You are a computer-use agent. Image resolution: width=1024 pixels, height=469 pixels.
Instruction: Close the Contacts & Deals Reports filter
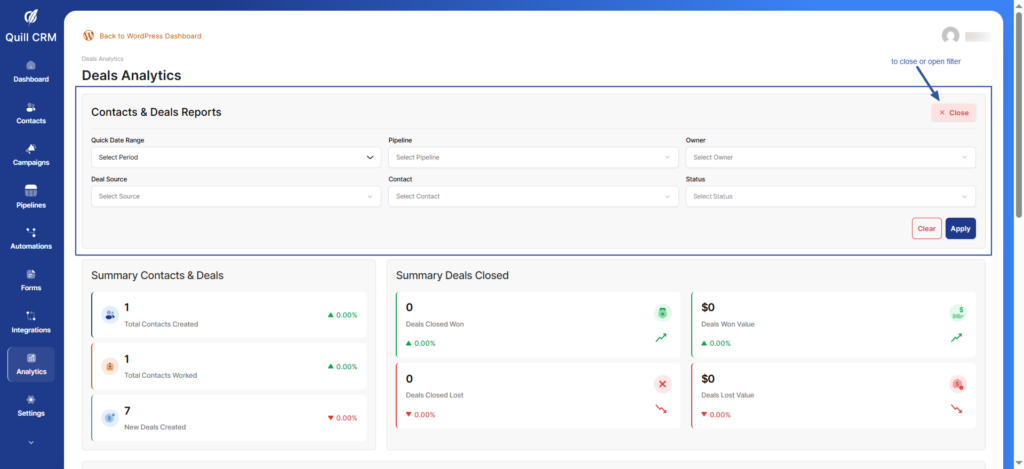pyautogui.click(x=953, y=113)
